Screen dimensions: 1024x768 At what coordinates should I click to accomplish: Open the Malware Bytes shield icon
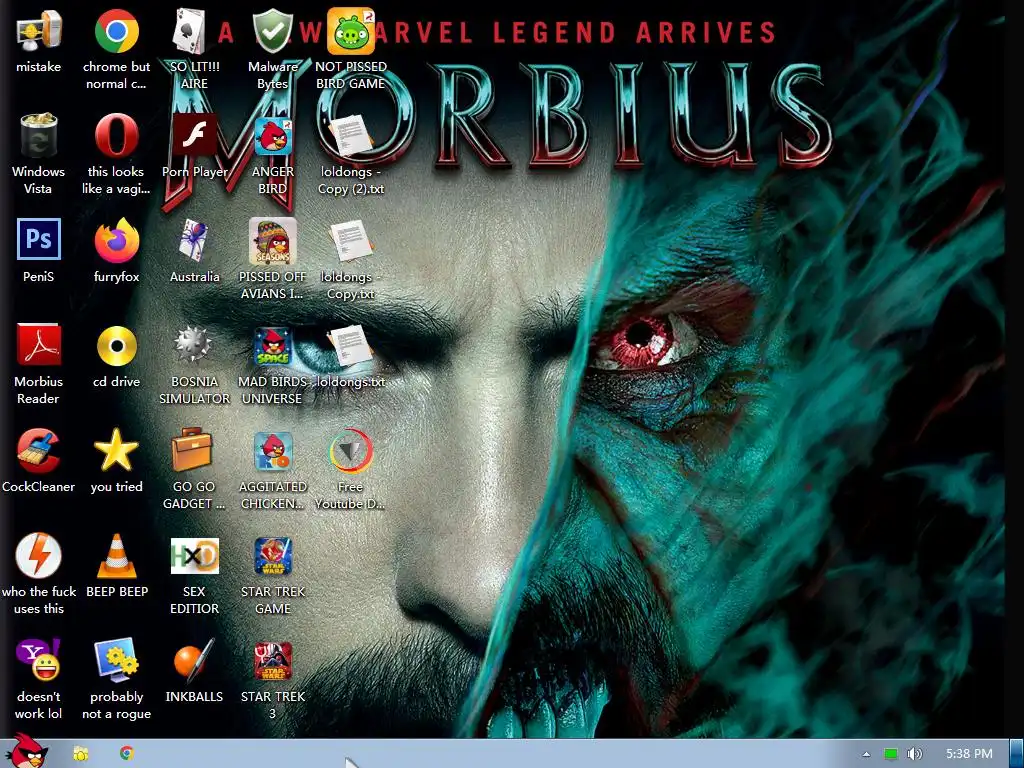click(x=272, y=31)
